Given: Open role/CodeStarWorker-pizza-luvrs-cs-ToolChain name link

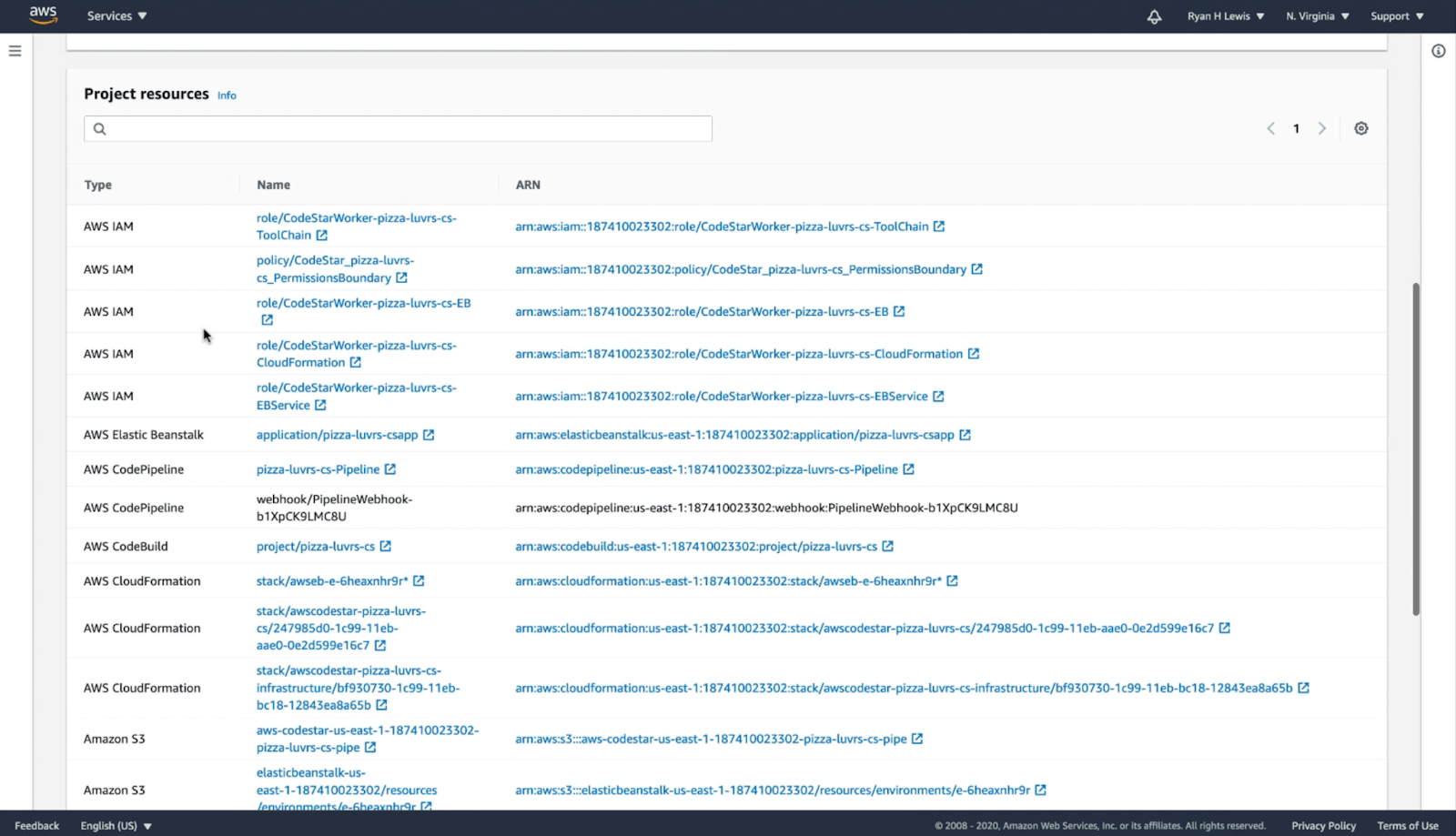Looking at the screenshot, I should tap(356, 227).
